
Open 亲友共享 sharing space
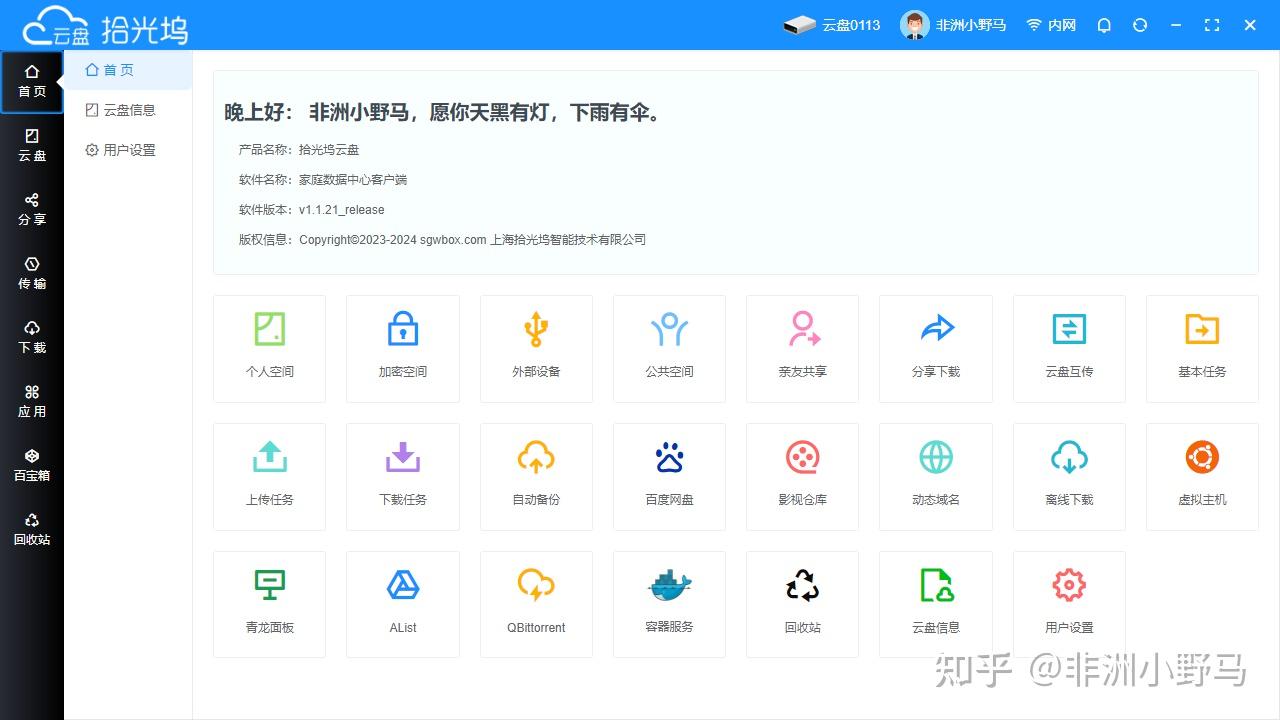click(x=802, y=348)
